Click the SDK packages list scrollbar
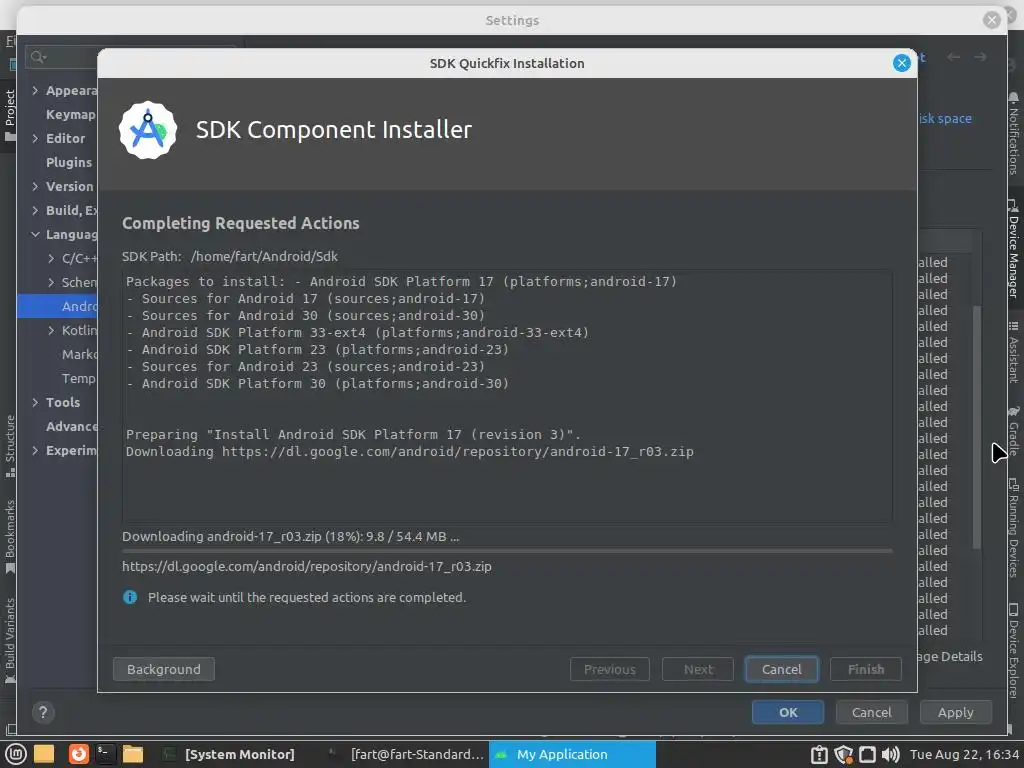Image resolution: width=1024 pixels, height=768 pixels. point(977,428)
